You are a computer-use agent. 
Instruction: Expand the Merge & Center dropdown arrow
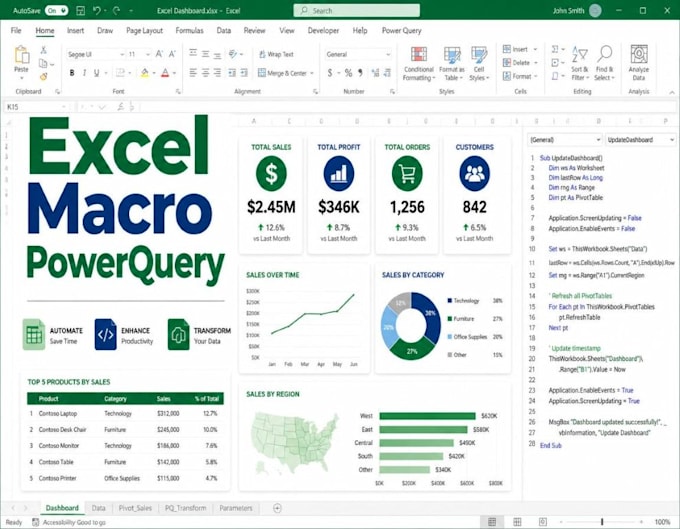(x=312, y=73)
